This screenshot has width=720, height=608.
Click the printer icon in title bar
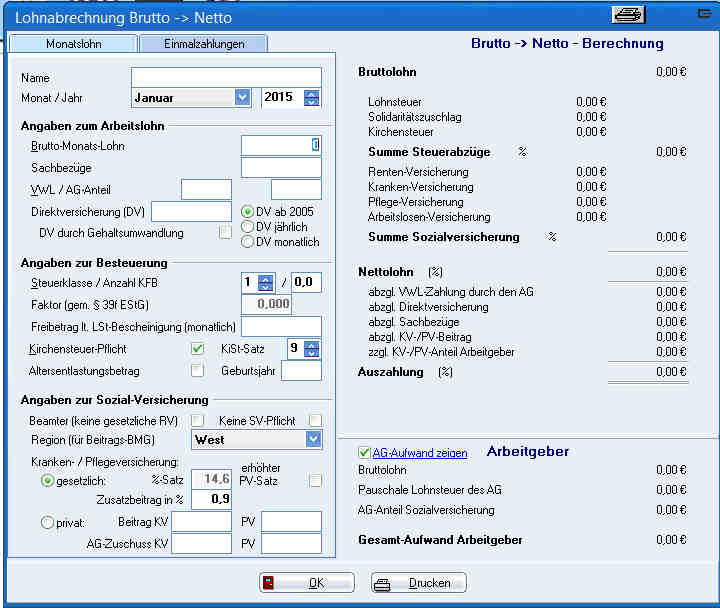[x=627, y=14]
